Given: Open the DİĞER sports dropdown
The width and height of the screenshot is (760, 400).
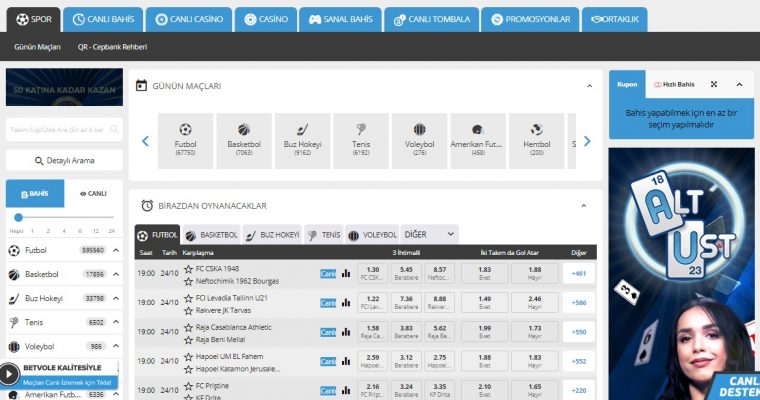Looking at the screenshot, I should click(x=429, y=235).
